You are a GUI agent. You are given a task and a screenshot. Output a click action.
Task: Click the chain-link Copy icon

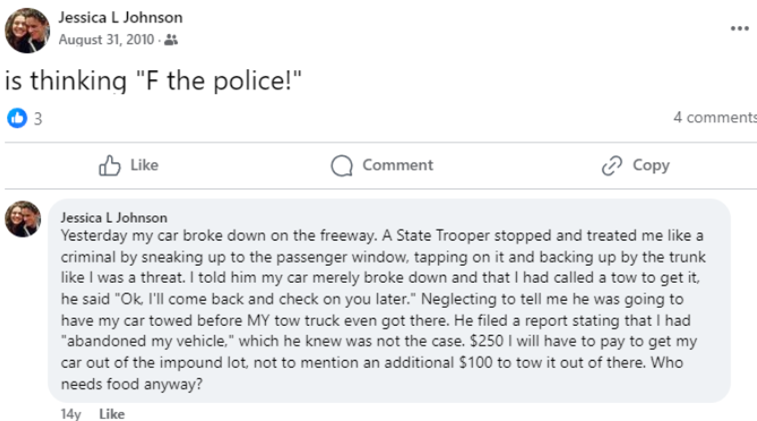point(612,166)
